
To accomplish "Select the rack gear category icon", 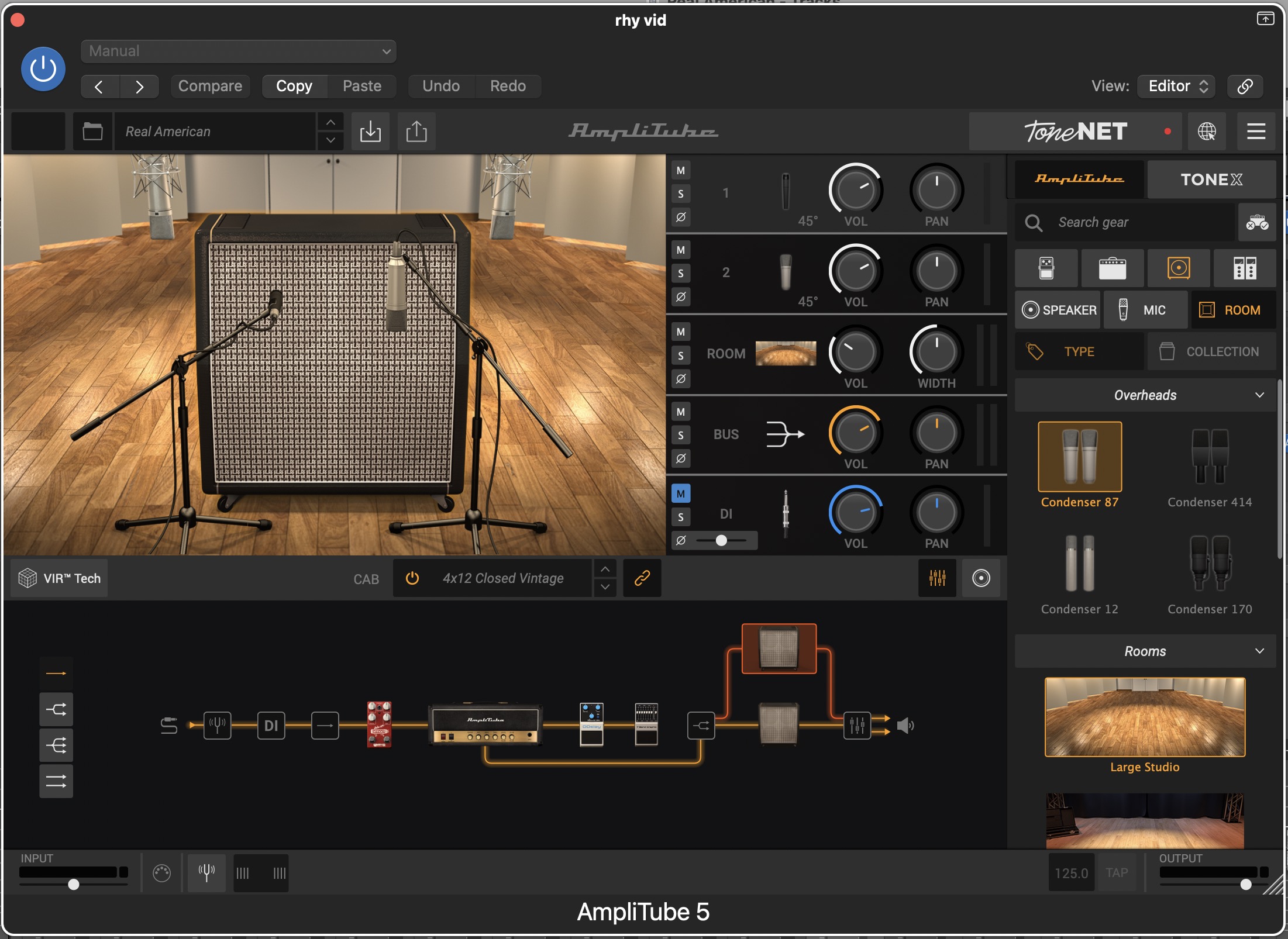I will coord(1245,268).
